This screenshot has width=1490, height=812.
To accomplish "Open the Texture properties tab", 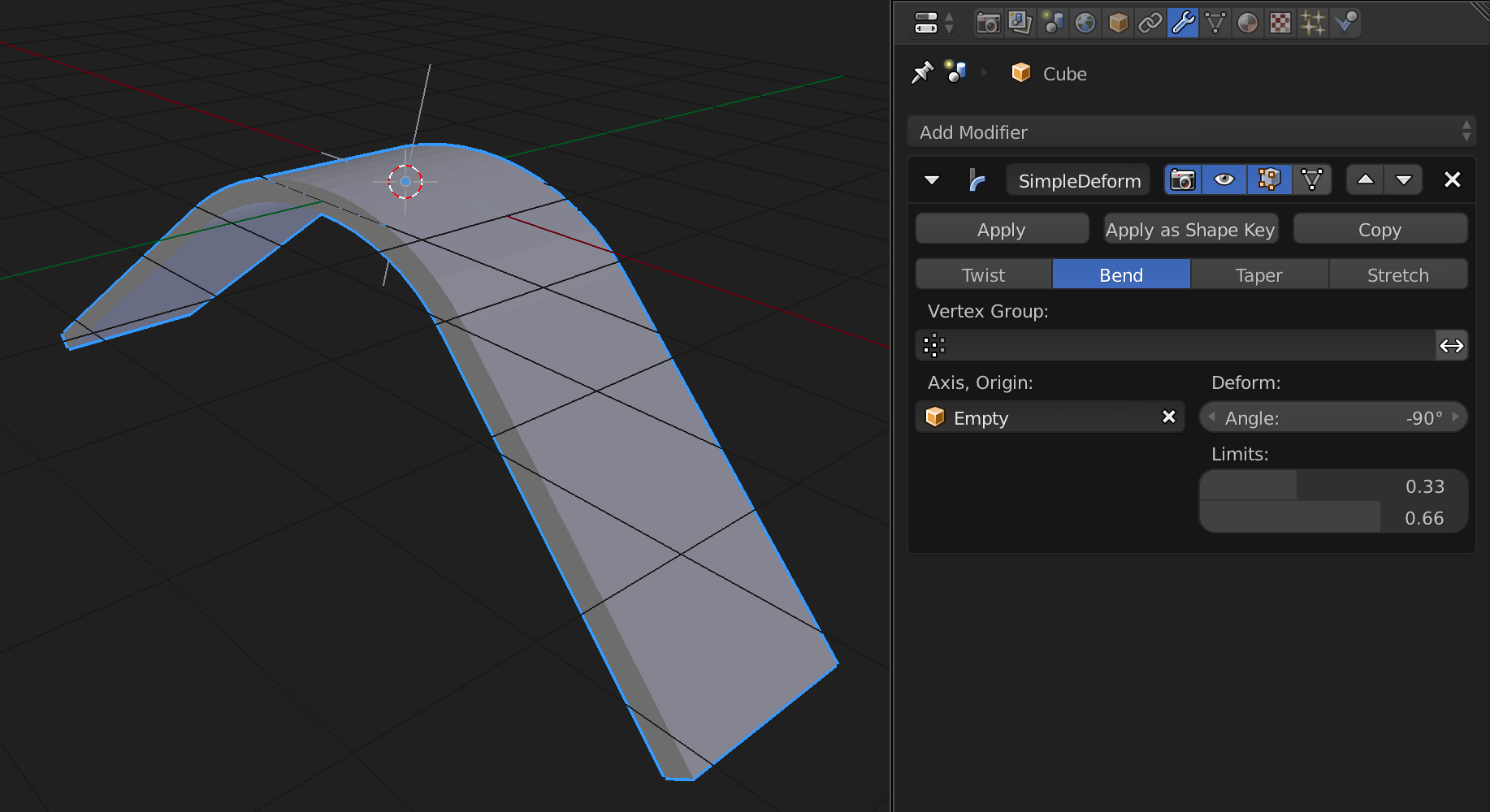I will coord(1279,23).
